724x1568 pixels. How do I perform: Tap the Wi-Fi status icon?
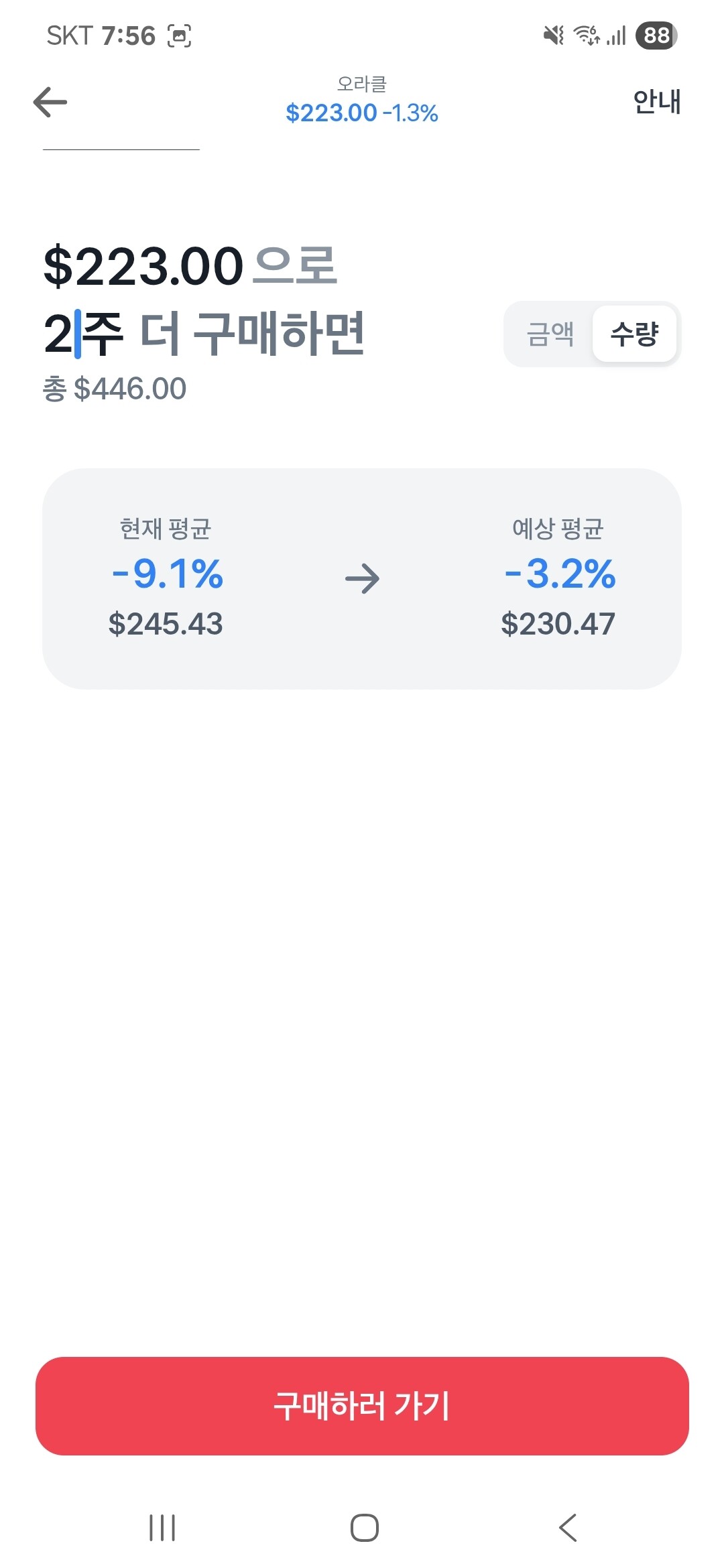click(x=587, y=35)
